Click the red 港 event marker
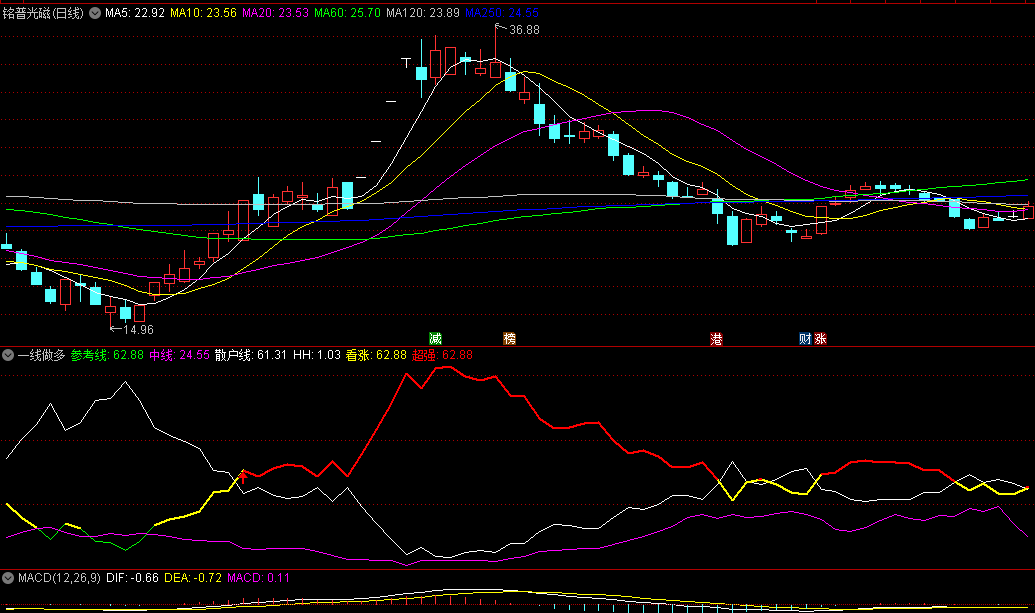 point(716,339)
